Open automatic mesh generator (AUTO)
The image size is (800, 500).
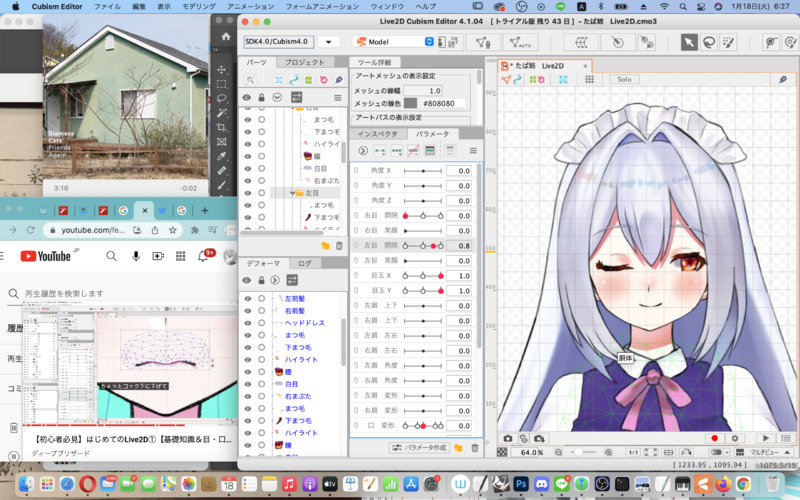coord(520,42)
